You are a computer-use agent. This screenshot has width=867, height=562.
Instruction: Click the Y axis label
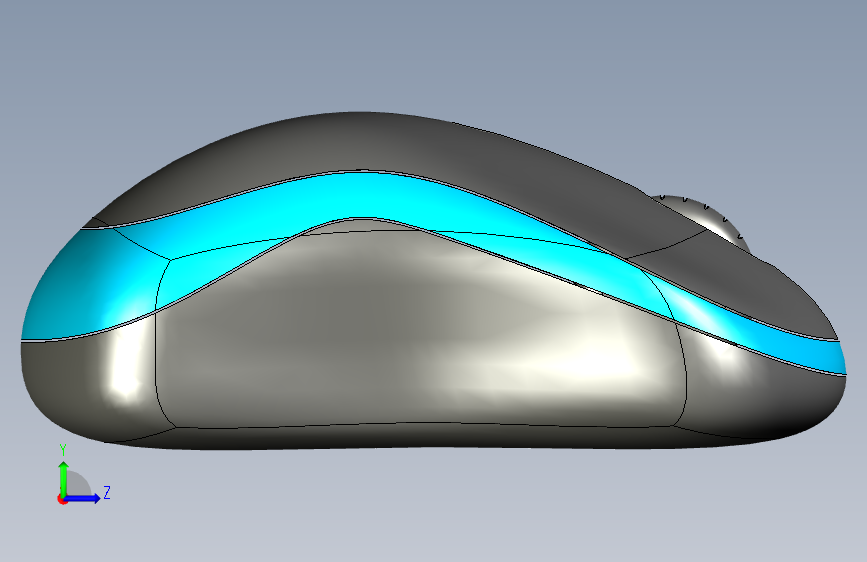tap(63, 451)
